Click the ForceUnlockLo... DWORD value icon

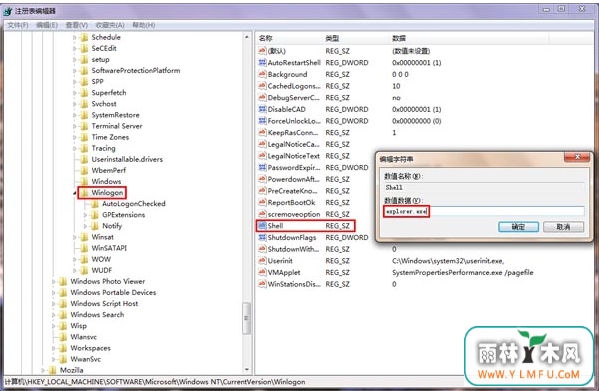tap(262, 121)
